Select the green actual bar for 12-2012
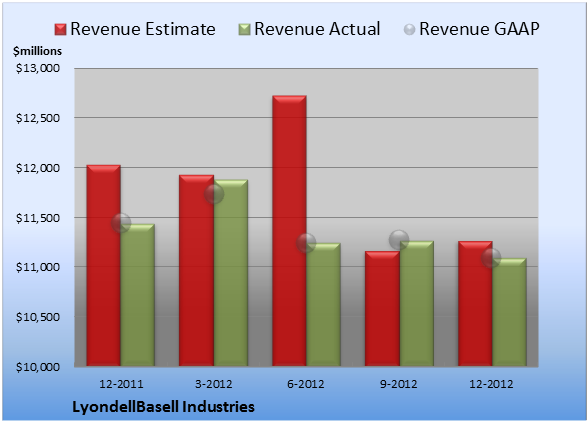 (x=509, y=312)
